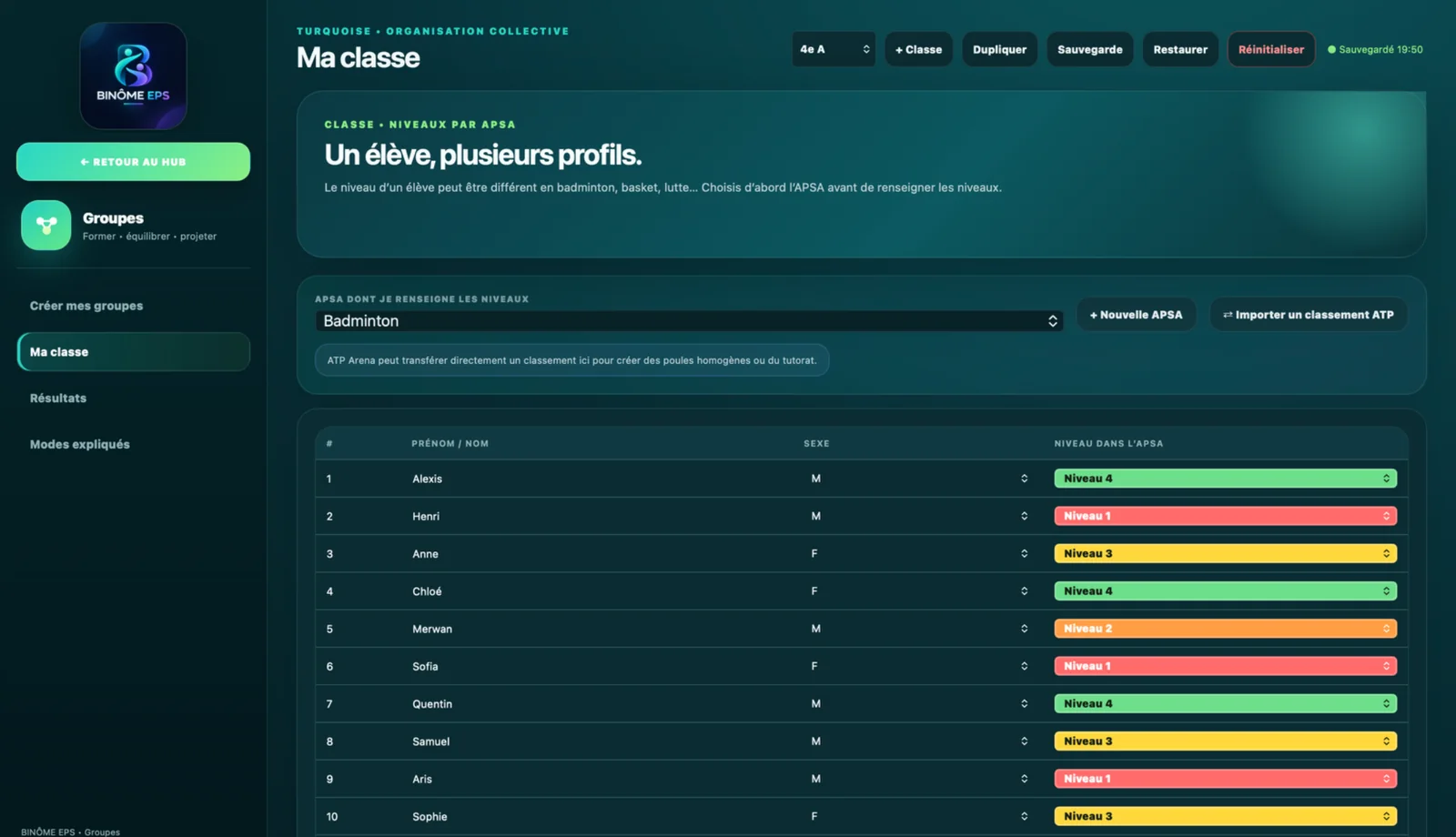Open Modes expliqués in sidebar
This screenshot has width=1456, height=837.
(x=80, y=444)
